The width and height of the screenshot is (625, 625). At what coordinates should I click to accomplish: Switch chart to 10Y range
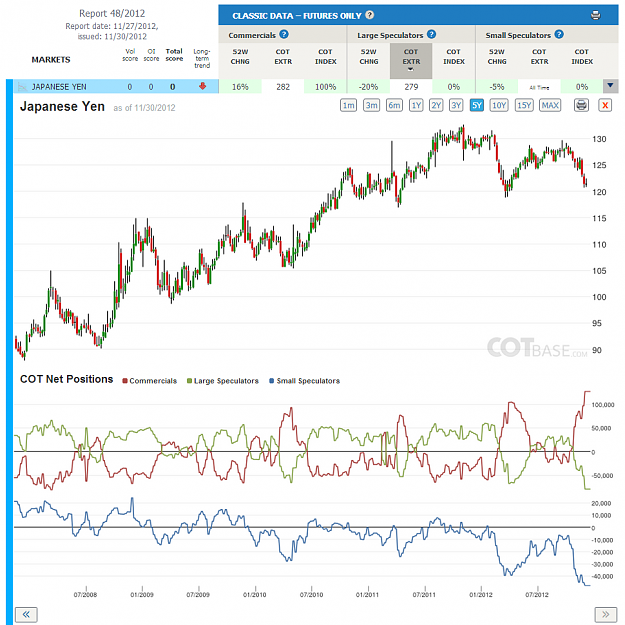(x=499, y=105)
